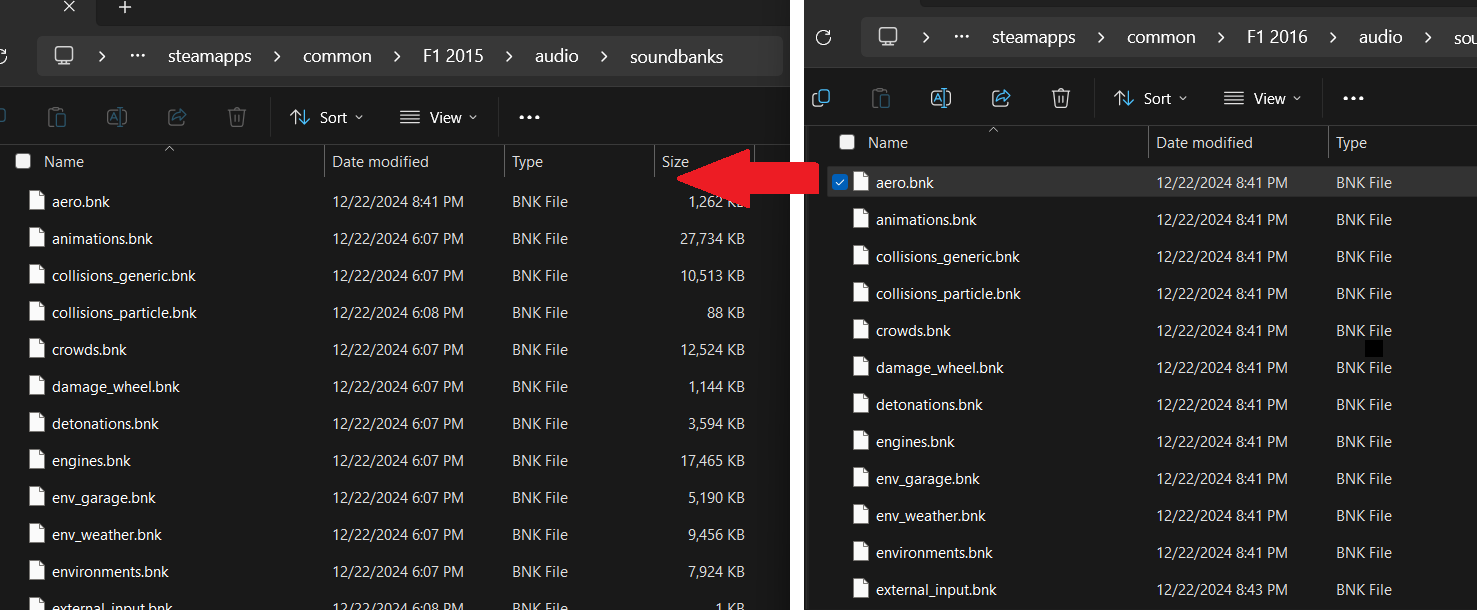1477x610 pixels.
Task: Click the Copy icon in the right window toolbar
Action: pyautogui.click(x=821, y=98)
